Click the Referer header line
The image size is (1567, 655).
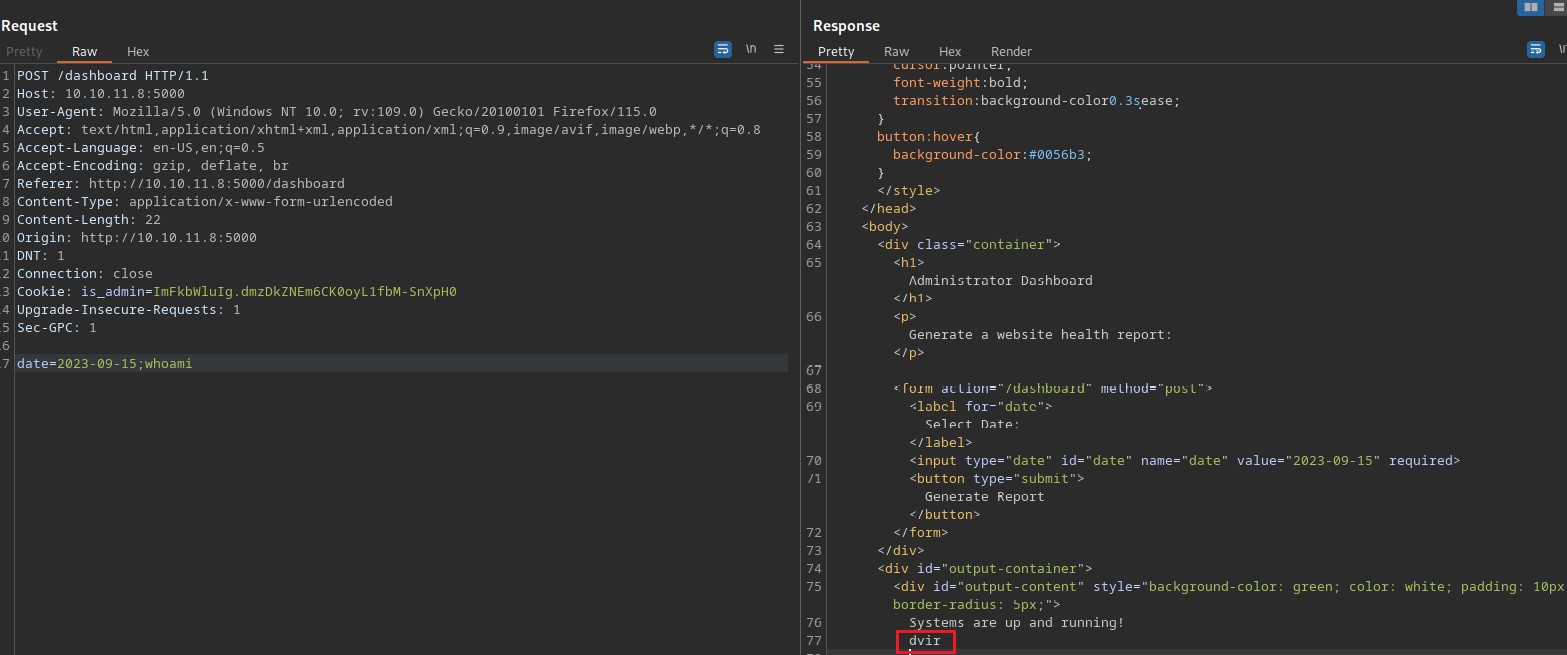click(181, 184)
